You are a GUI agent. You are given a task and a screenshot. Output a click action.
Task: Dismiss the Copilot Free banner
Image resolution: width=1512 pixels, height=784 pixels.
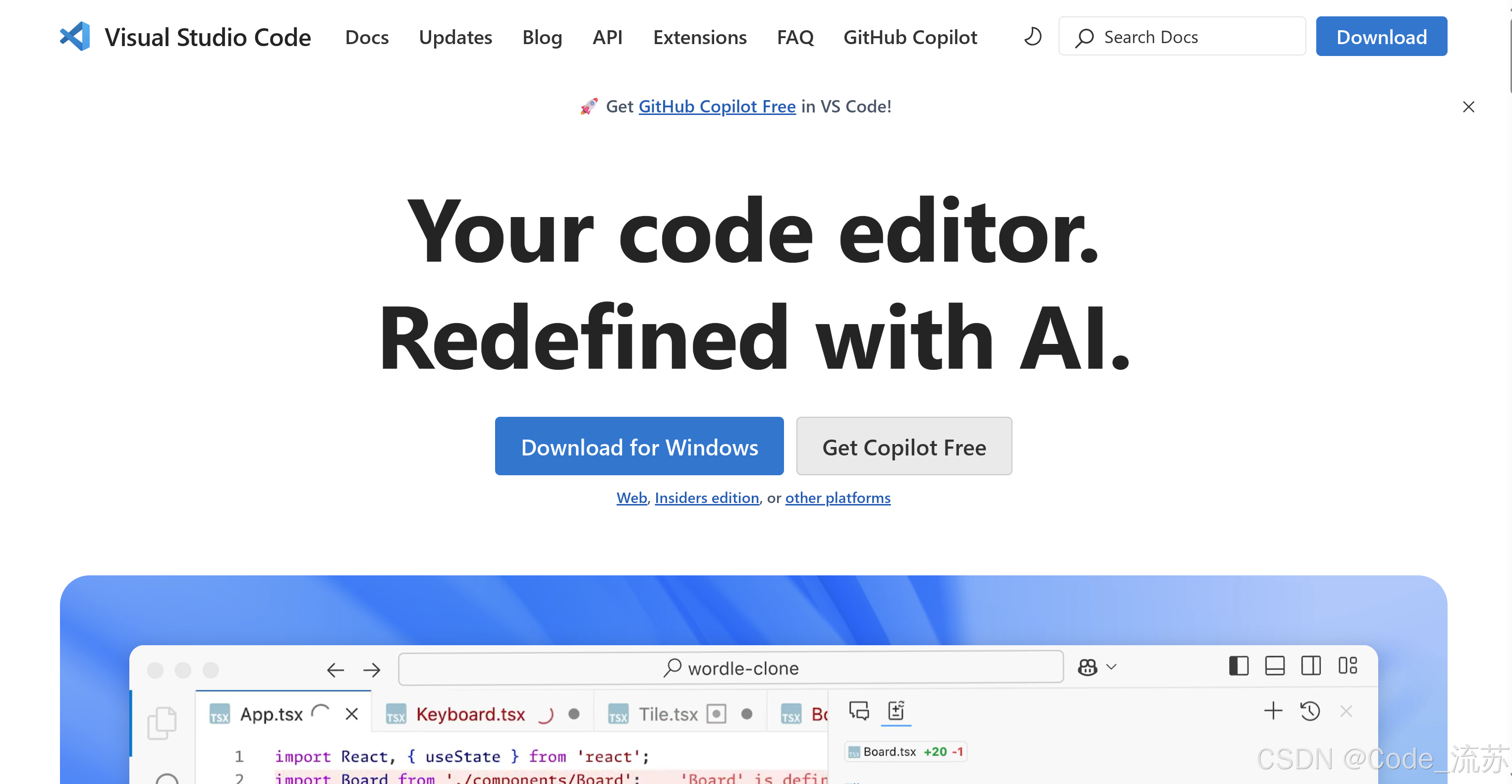[x=1468, y=107]
